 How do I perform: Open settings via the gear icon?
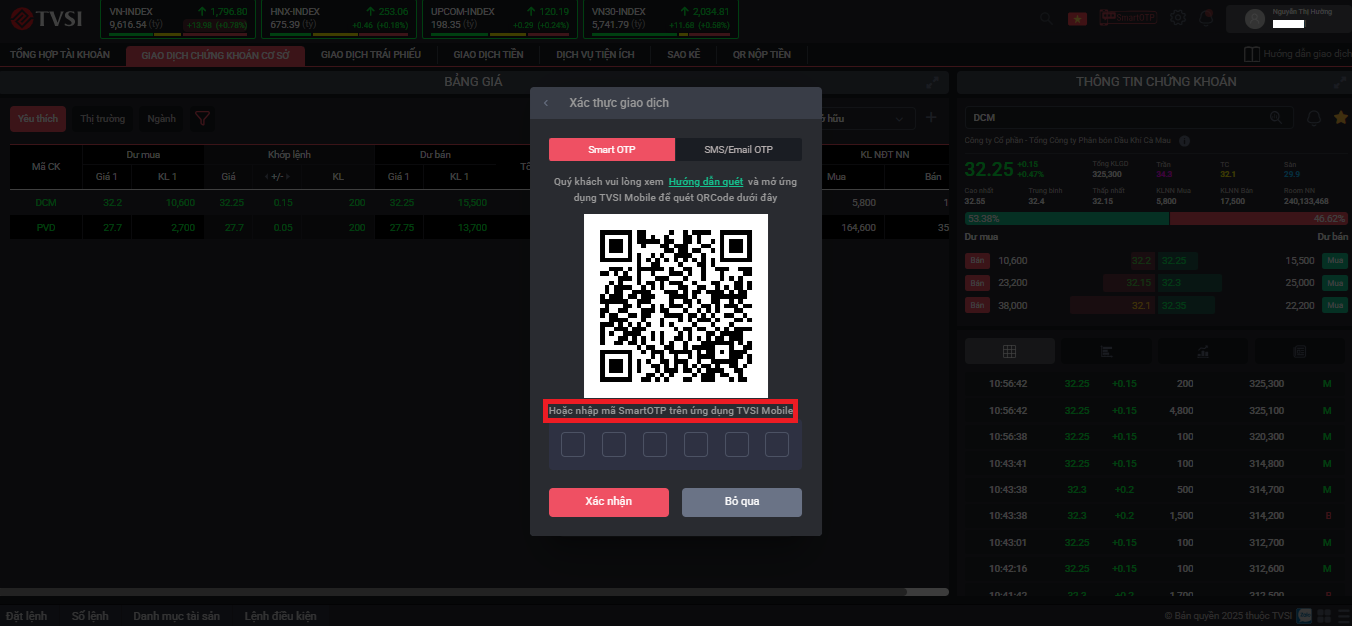[x=1178, y=18]
